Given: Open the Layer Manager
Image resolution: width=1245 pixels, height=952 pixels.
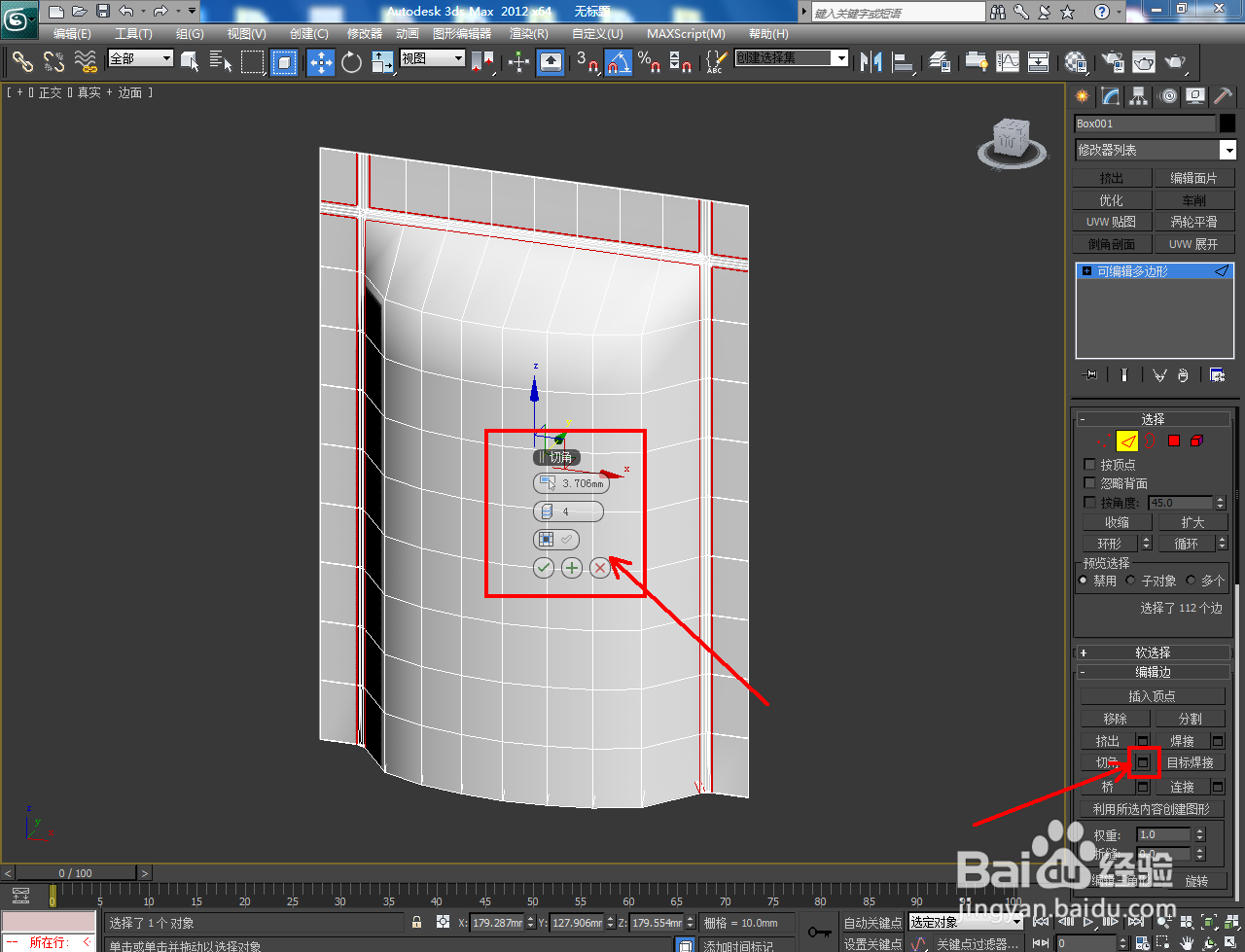Looking at the screenshot, I should click(x=940, y=62).
